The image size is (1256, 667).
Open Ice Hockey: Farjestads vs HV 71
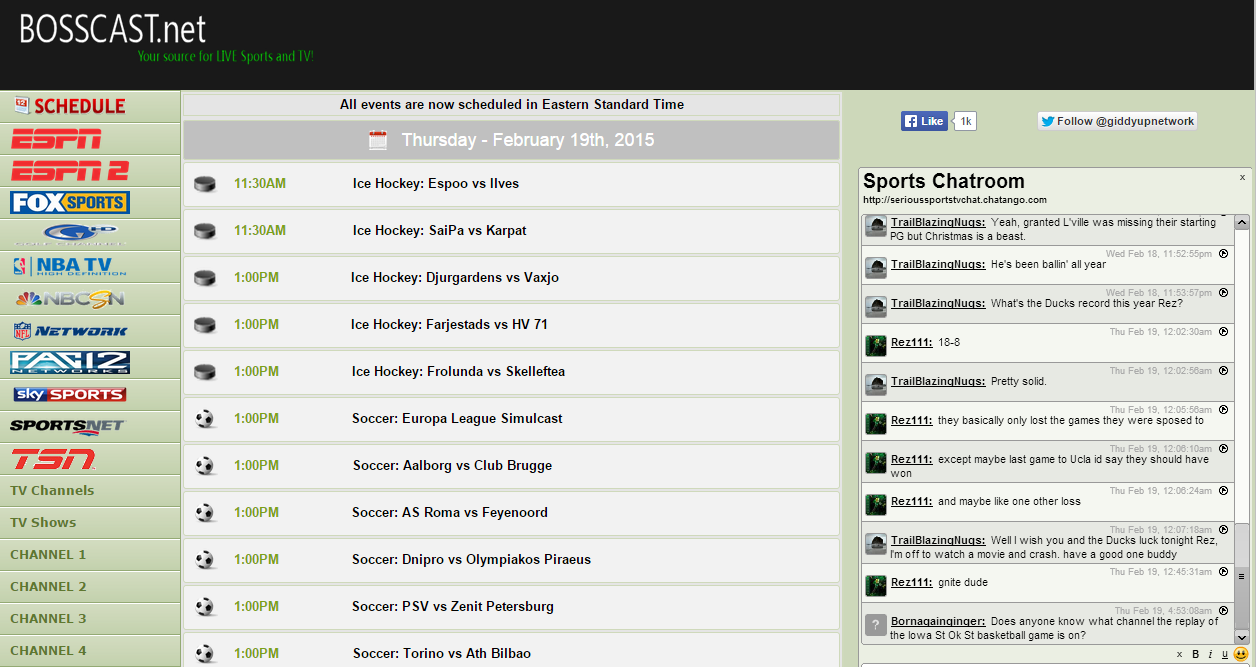(449, 325)
